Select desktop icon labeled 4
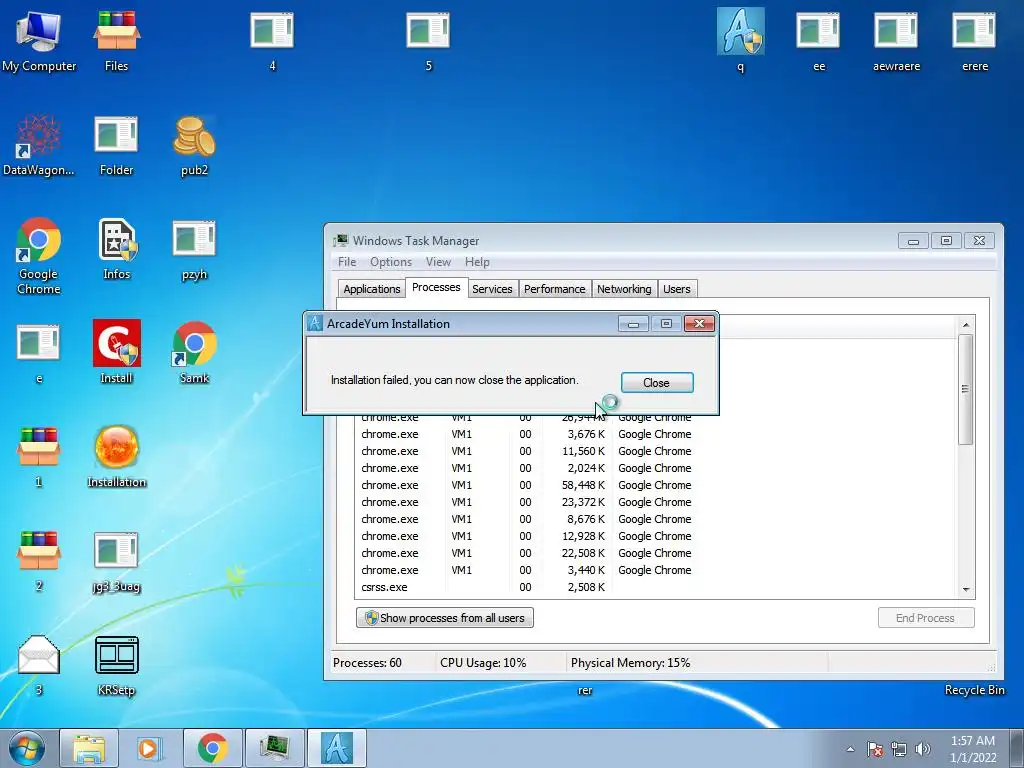1024x768 pixels. (x=272, y=41)
